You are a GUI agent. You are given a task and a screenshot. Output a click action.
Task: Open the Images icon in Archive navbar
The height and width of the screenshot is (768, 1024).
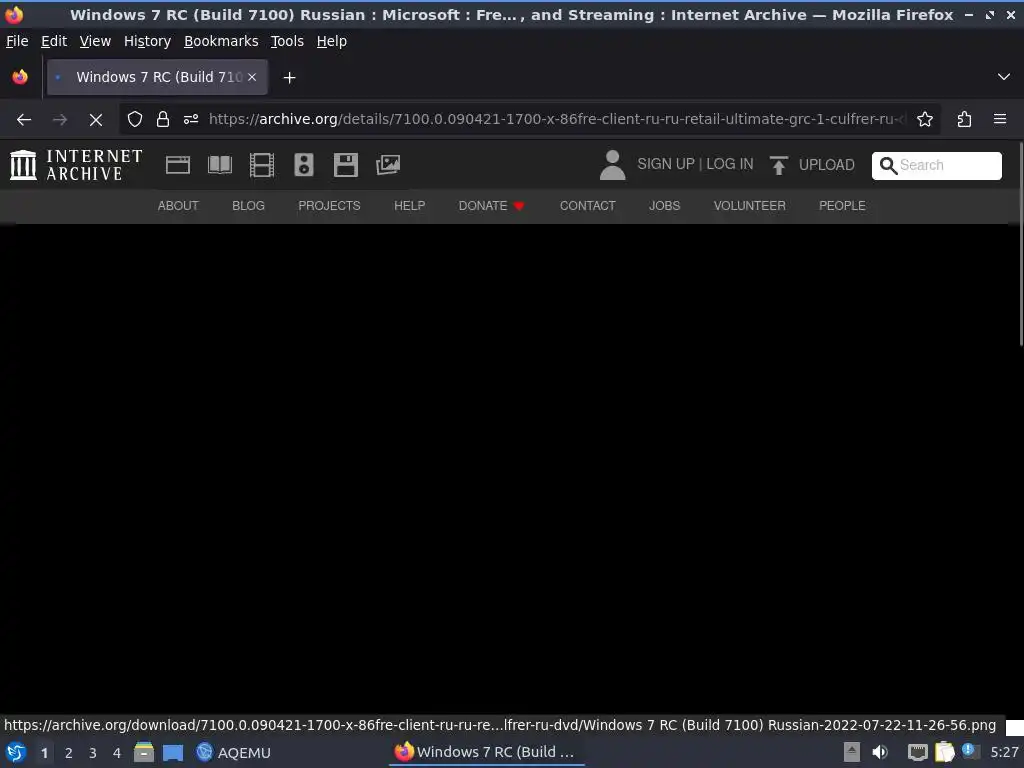click(388, 165)
